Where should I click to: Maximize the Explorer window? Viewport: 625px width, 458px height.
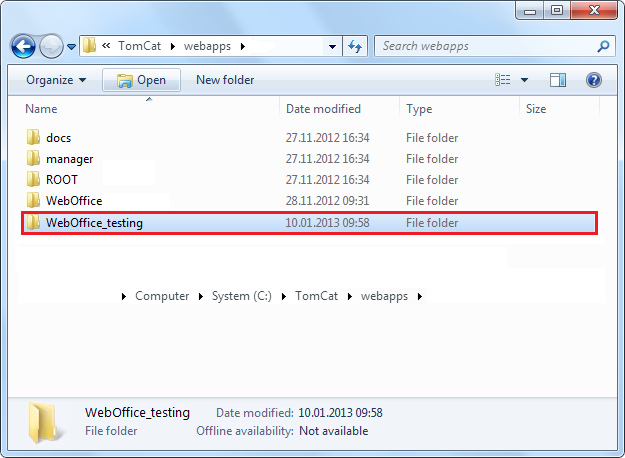[557, 10]
